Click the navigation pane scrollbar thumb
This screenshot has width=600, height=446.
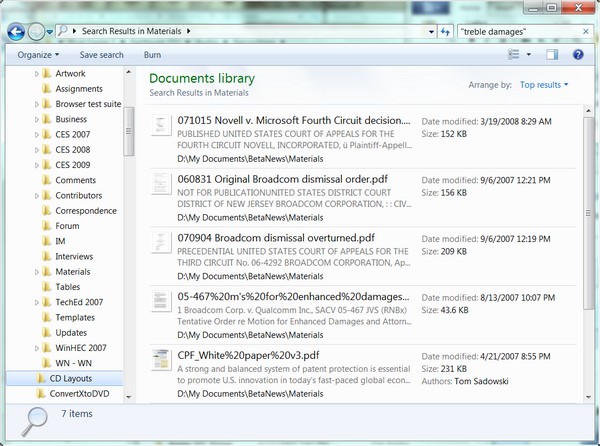pyautogui.click(x=129, y=131)
